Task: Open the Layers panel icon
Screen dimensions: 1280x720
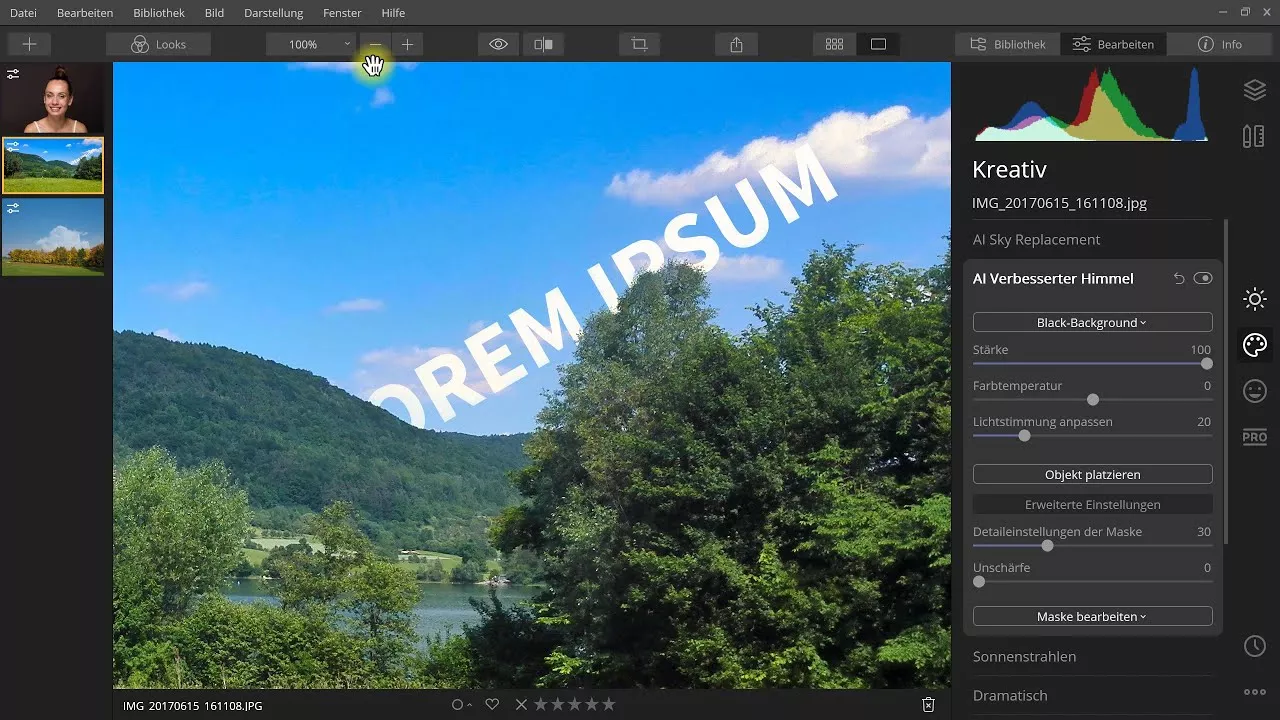Action: tap(1254, 90)
